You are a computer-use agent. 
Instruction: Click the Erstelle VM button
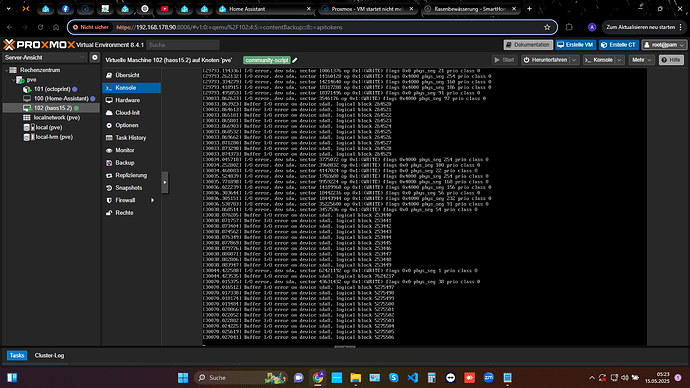click(576, 45)
